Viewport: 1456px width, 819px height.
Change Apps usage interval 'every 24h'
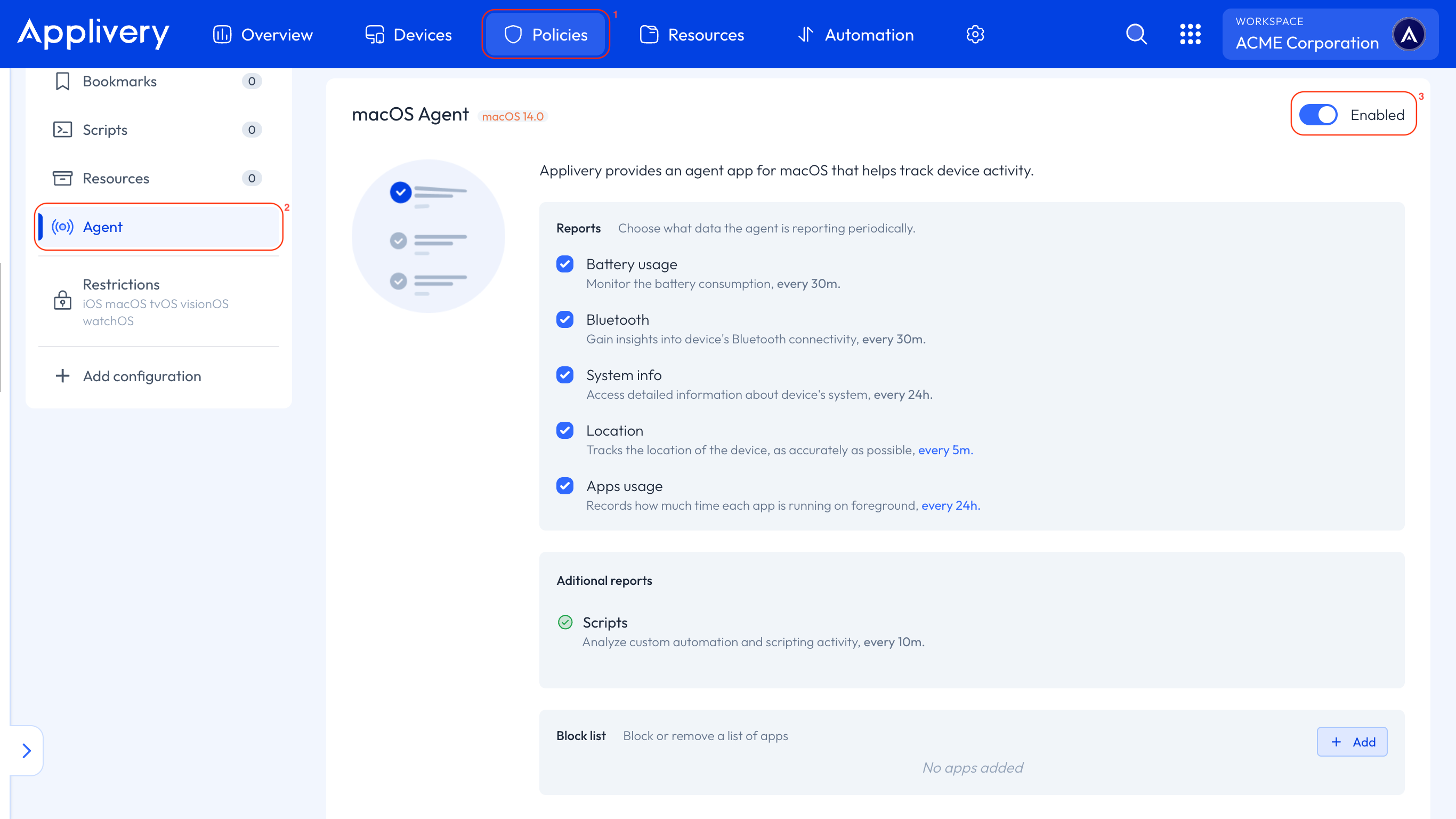950,505
